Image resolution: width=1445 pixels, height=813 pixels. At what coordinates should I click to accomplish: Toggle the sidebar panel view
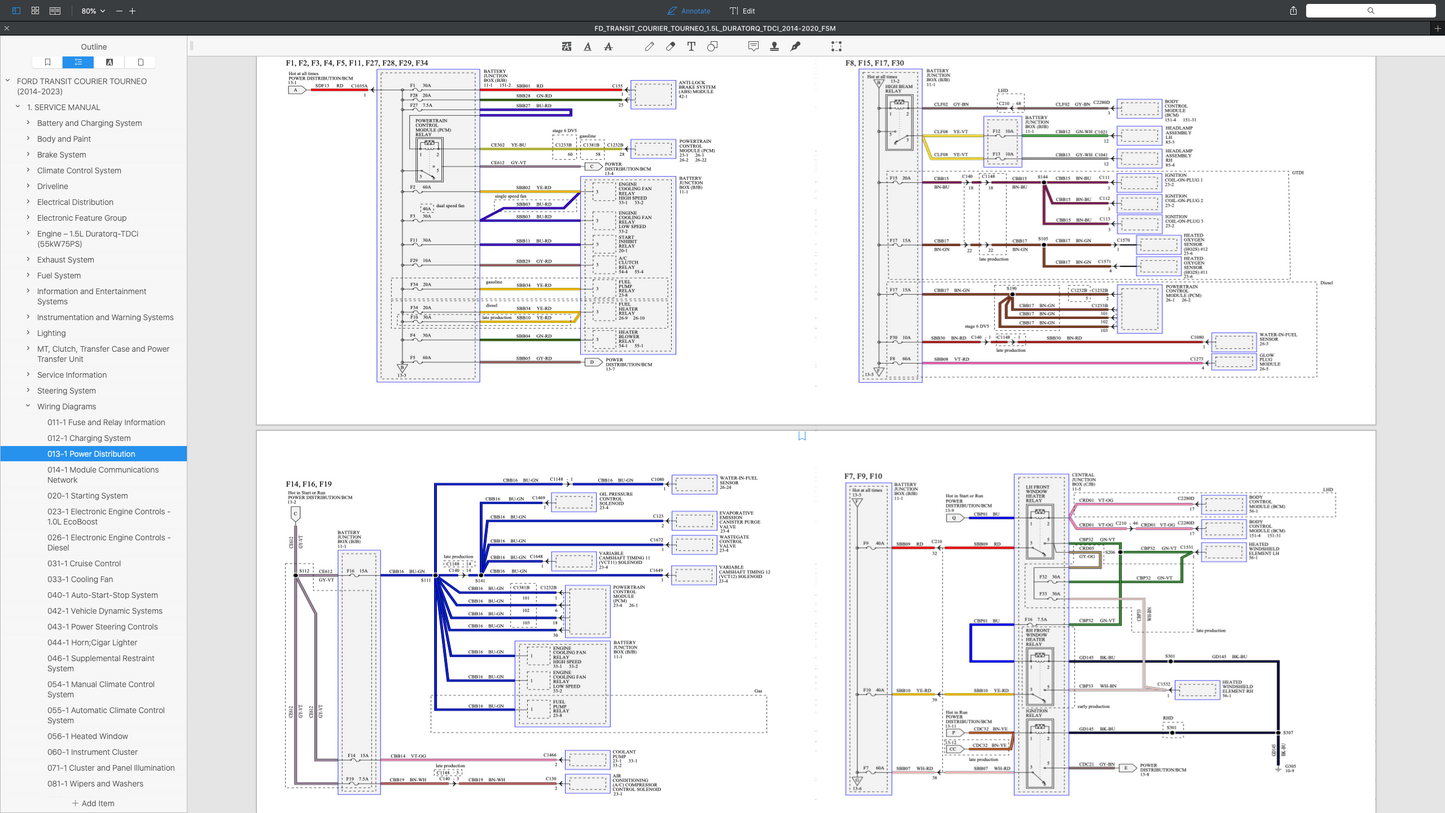16,10
